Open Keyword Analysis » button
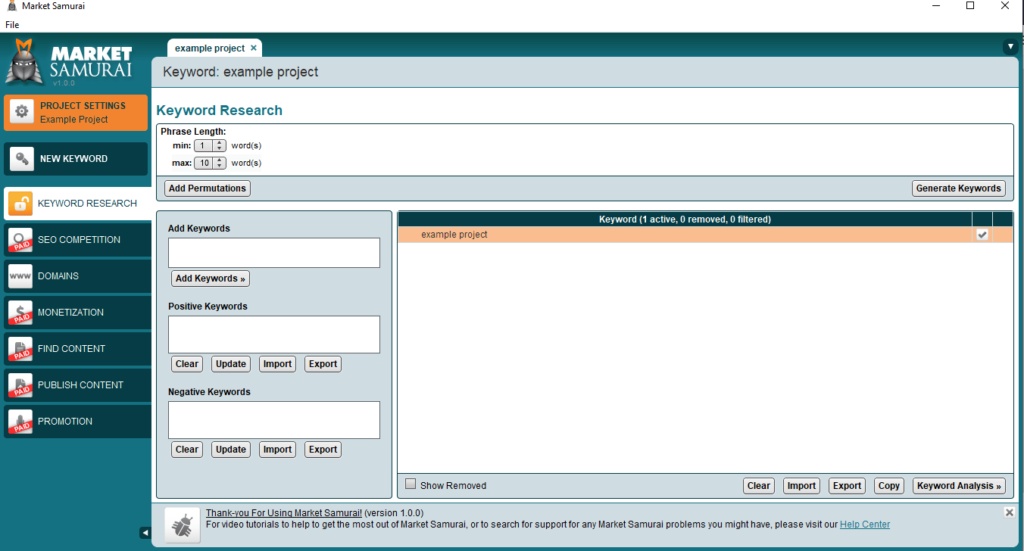 coord(959,486)
